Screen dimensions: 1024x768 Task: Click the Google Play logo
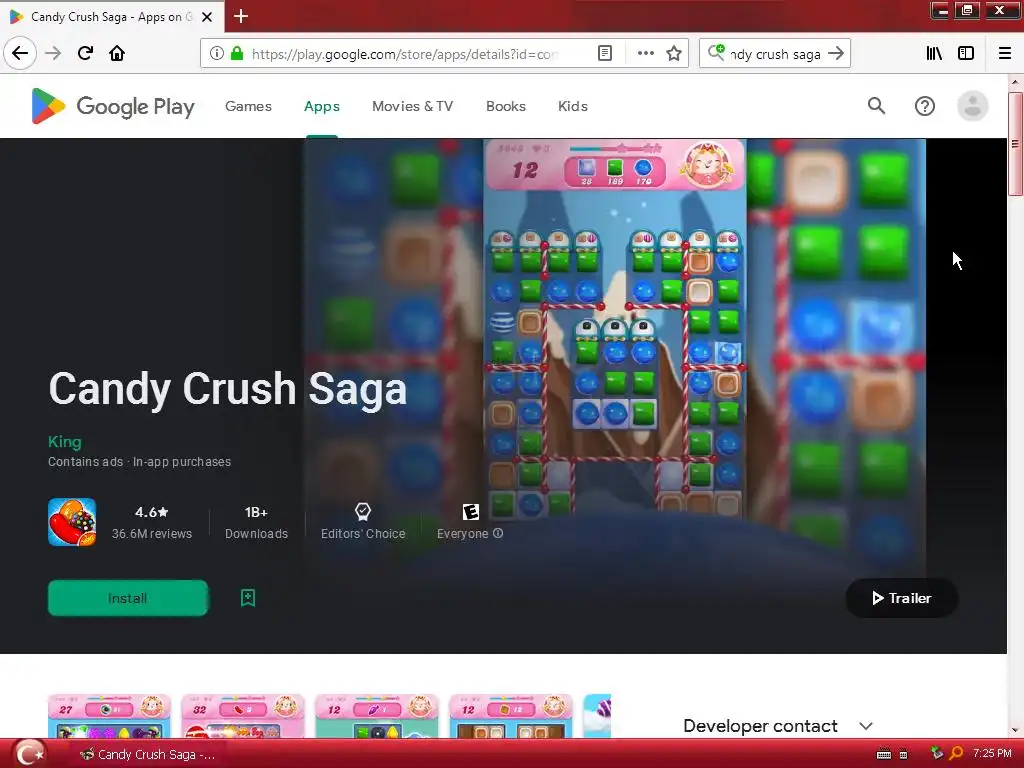[113, 106]
